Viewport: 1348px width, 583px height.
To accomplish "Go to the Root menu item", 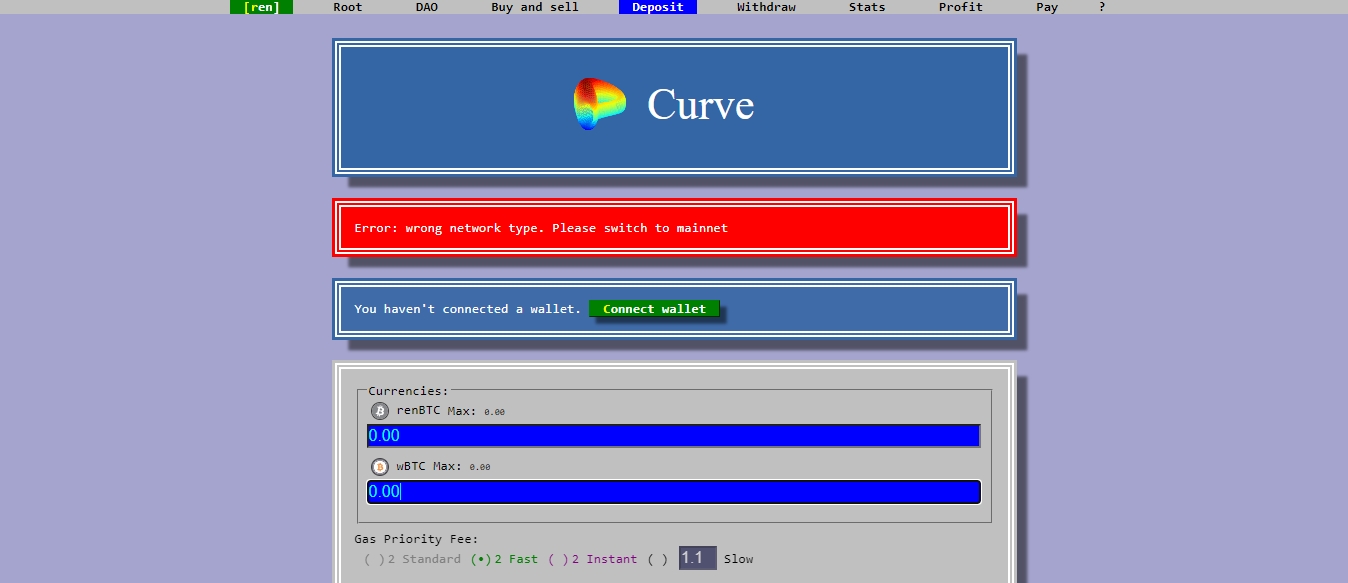I will [348, 7].
